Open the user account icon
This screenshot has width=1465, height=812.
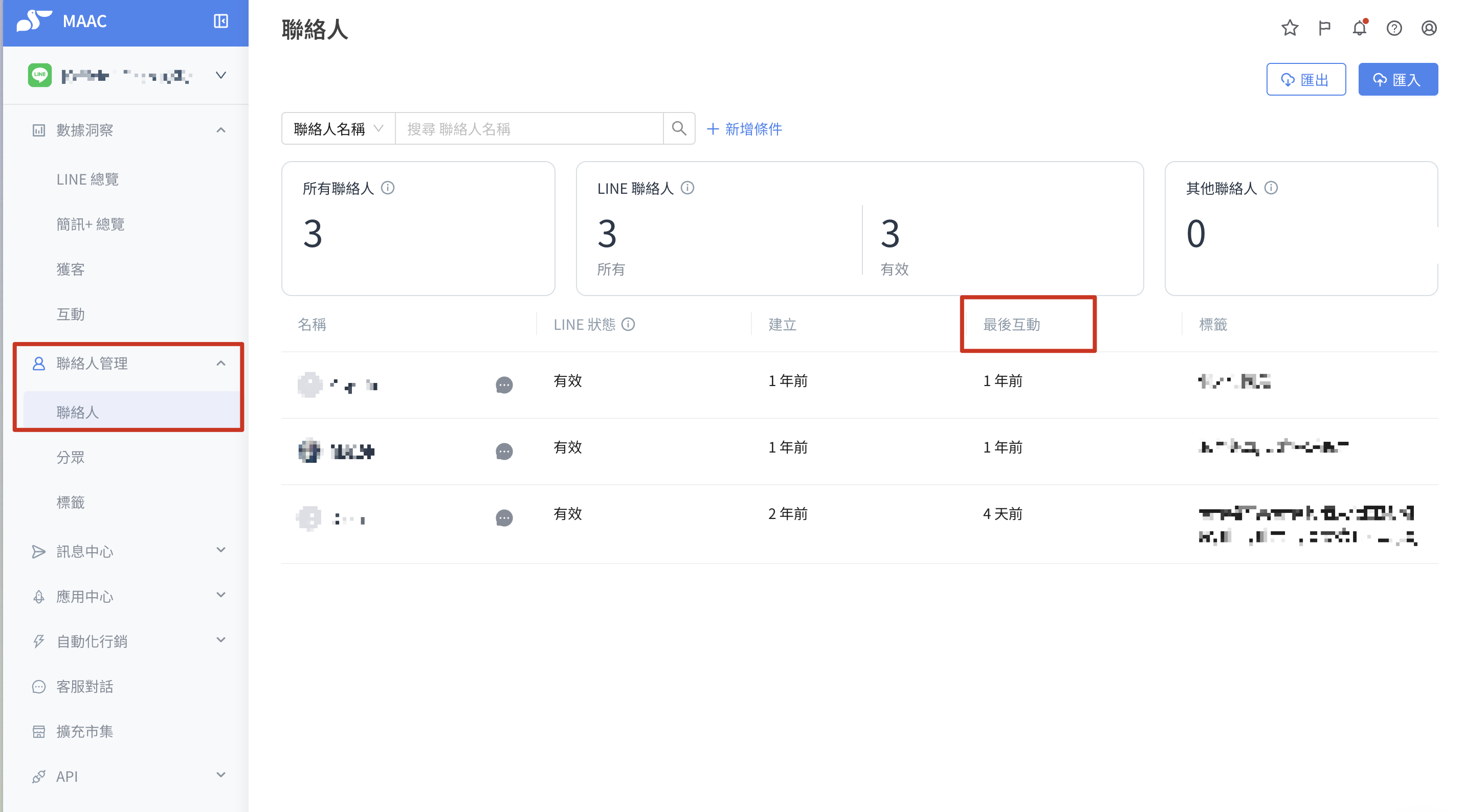[1428, 28]
